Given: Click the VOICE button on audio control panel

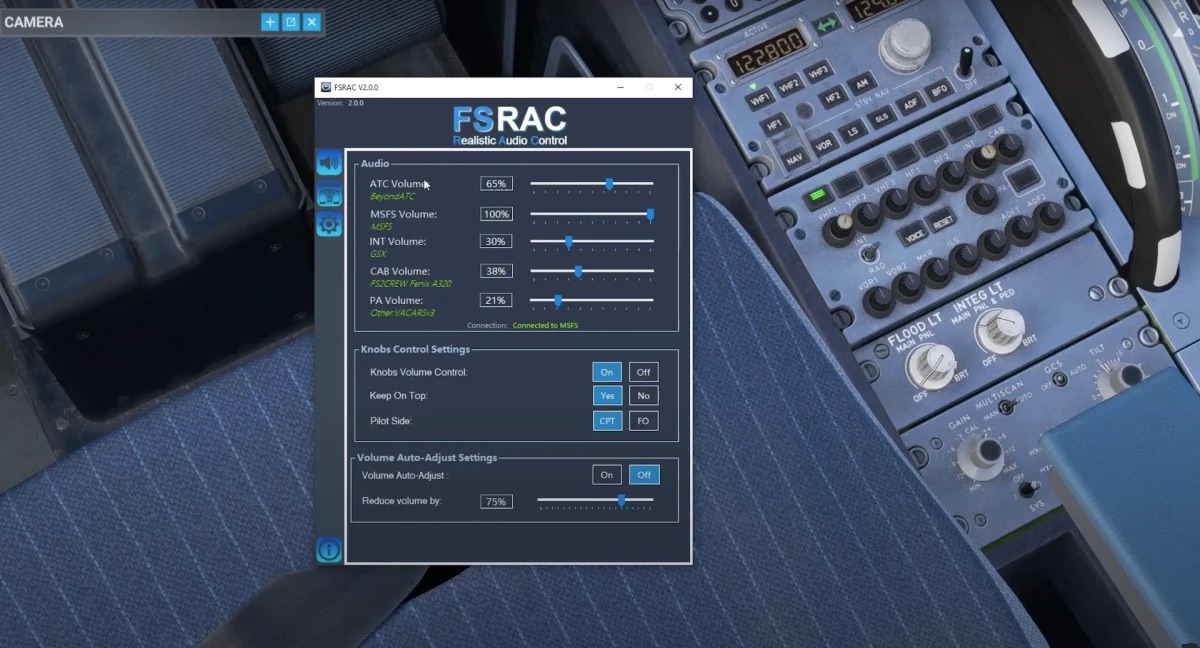Looking at the screenshot, I should tap(914, 235).
